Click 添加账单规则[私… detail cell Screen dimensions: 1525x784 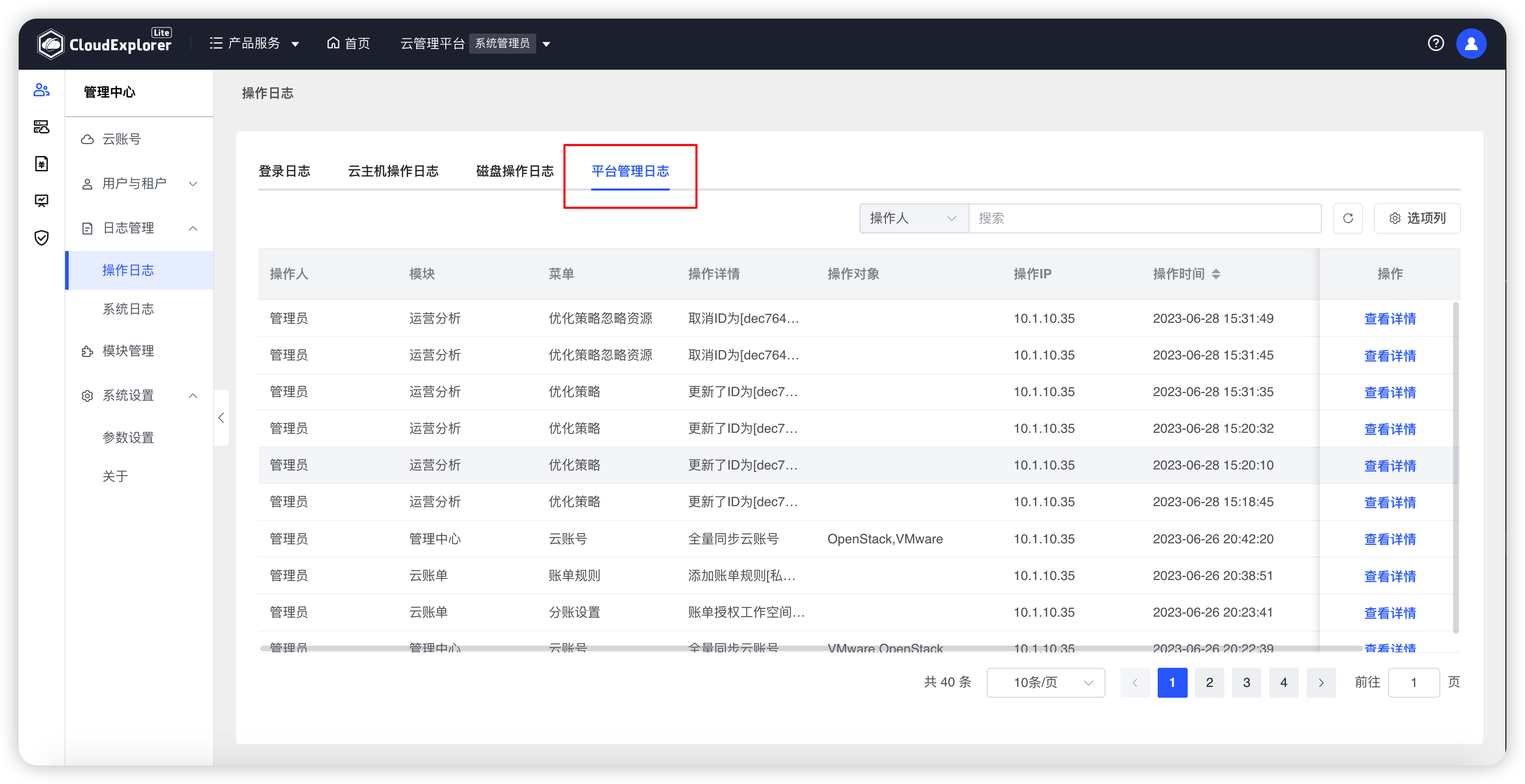click(x=741, y=576)
